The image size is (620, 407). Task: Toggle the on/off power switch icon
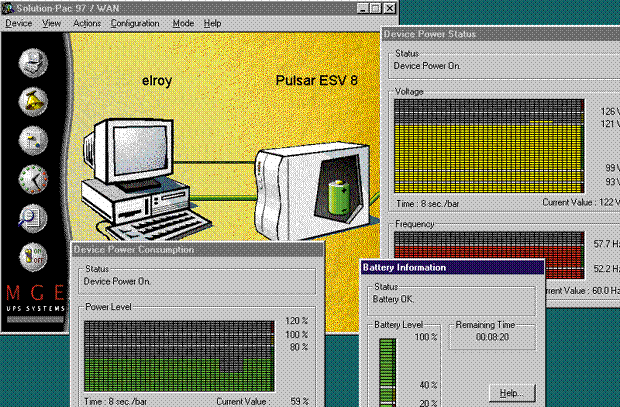point(32,255)
